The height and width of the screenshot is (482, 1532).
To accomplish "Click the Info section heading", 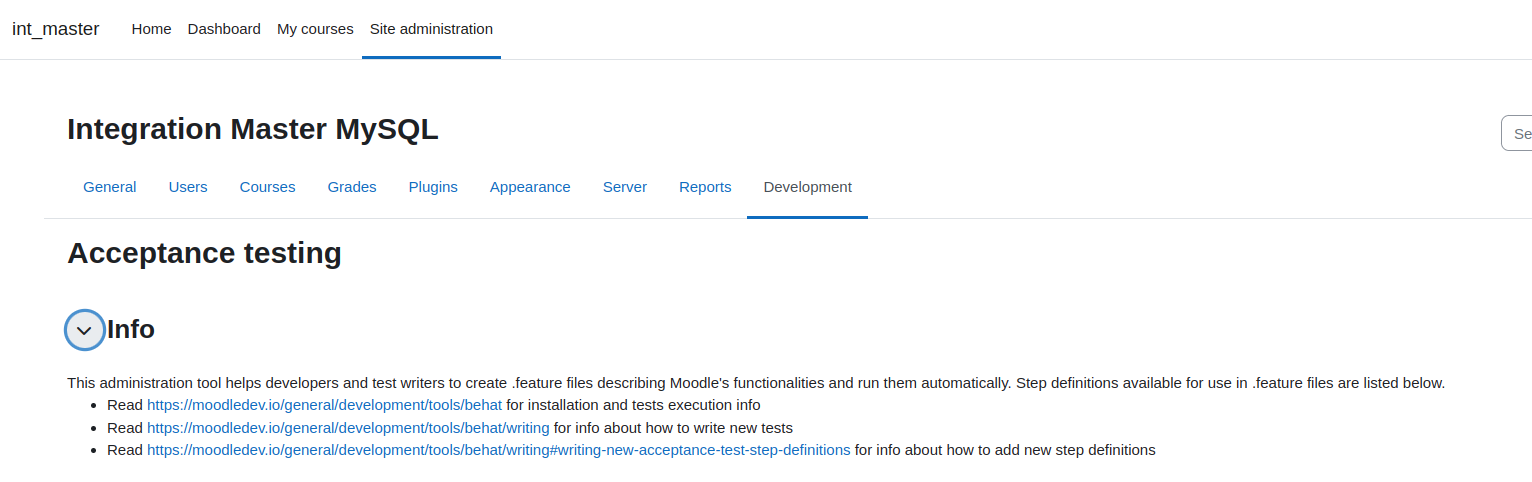I will click(x=131, y=329).
